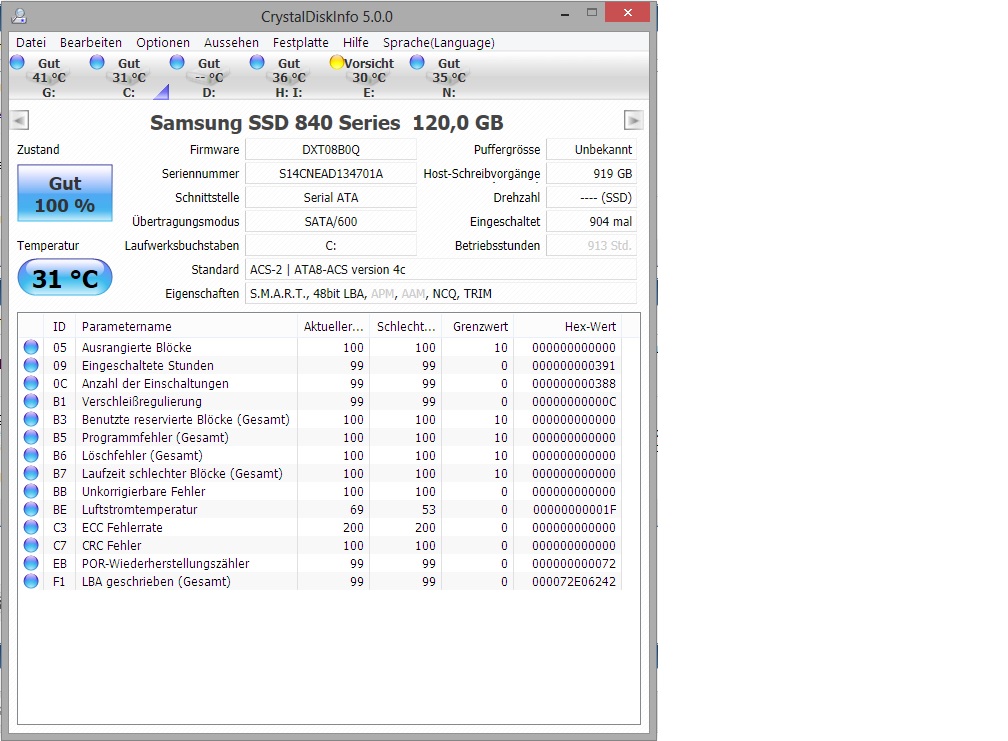Click the Grenzwert column header
The image size is (1008, 741).
point(478,326)
